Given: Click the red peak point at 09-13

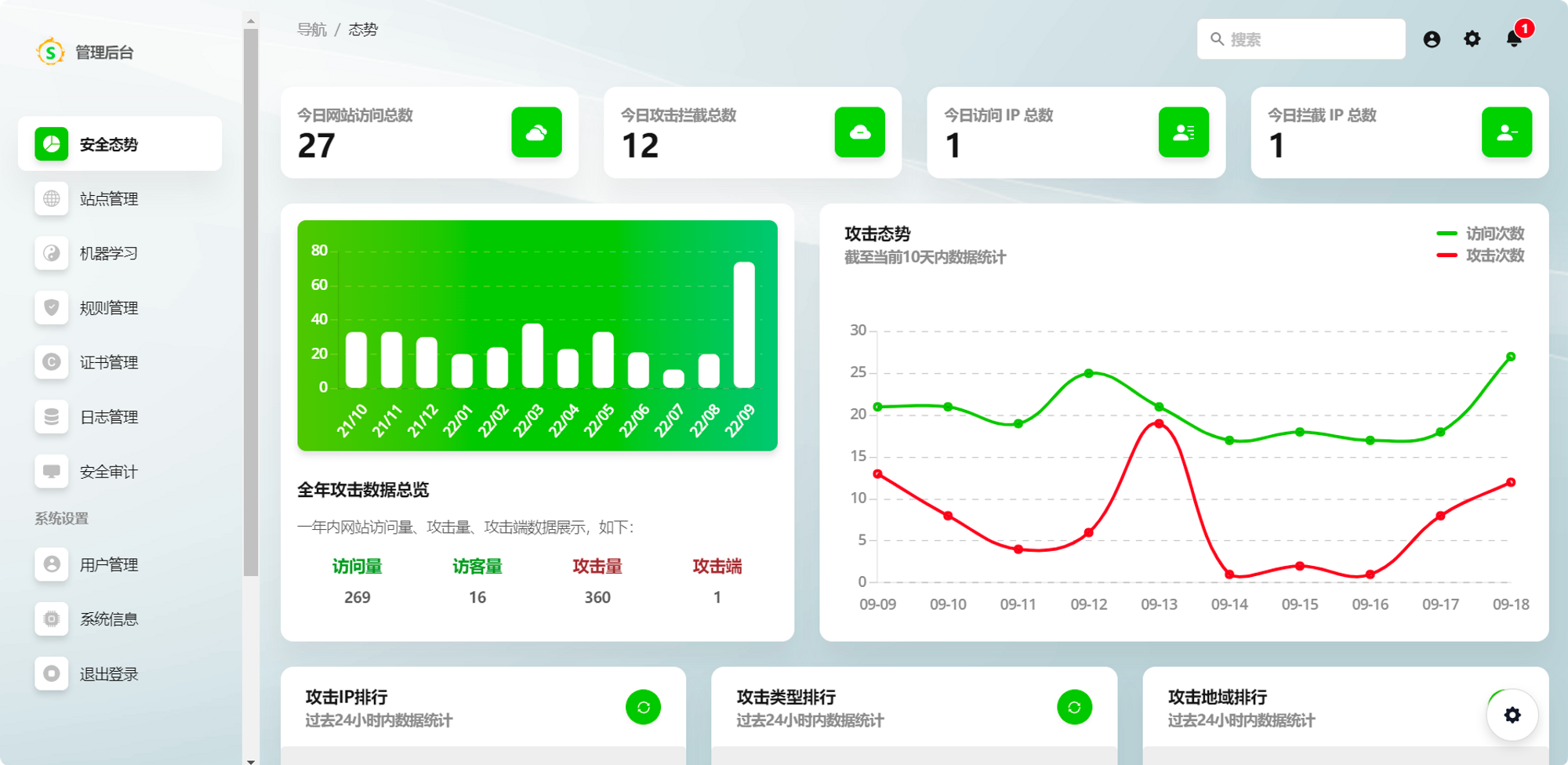Looking at the screenshot, I should [x=1159, y=423].
